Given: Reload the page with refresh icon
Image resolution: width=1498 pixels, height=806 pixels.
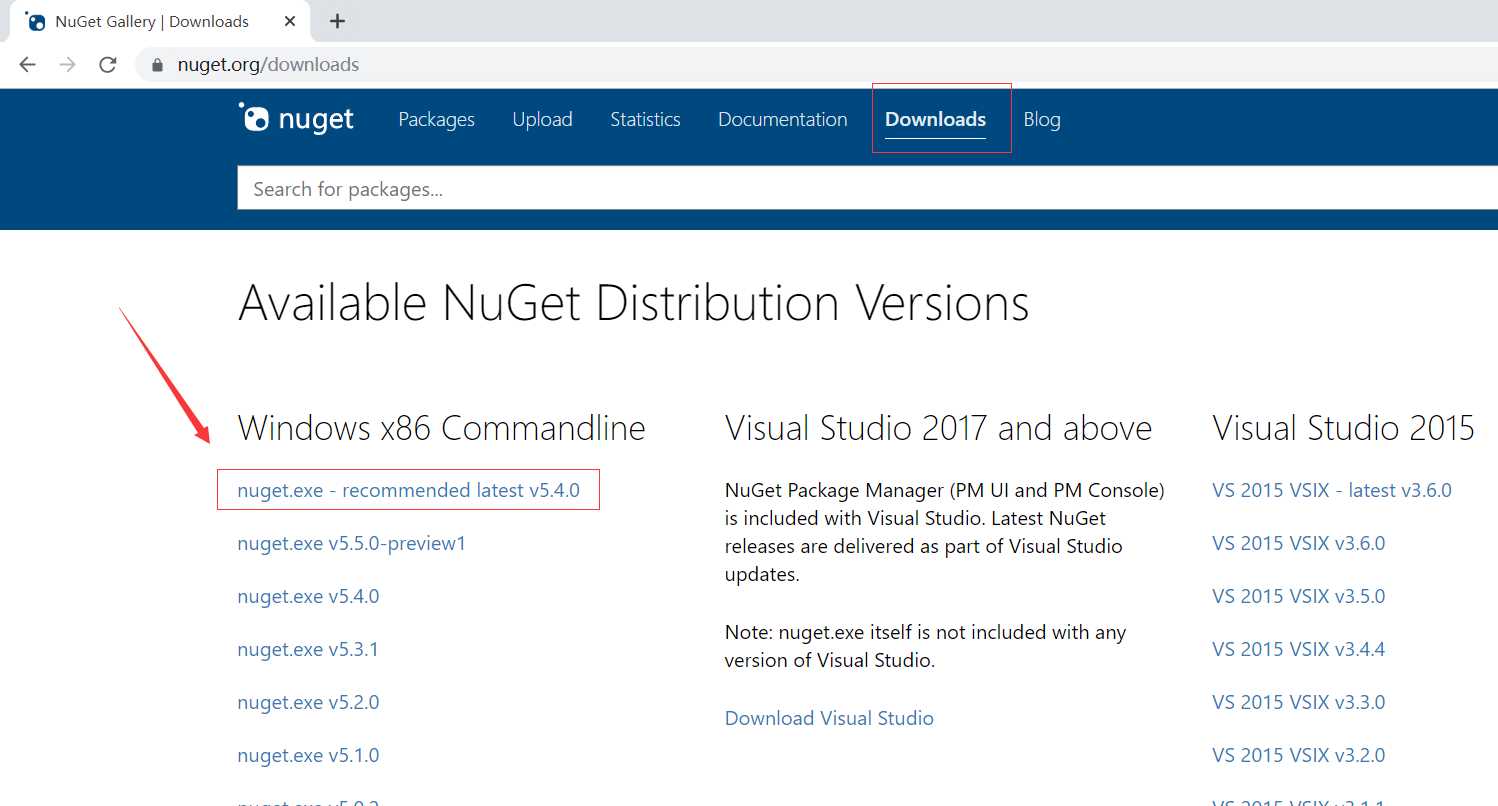Looking at the screenshot, I should point(108,65).
